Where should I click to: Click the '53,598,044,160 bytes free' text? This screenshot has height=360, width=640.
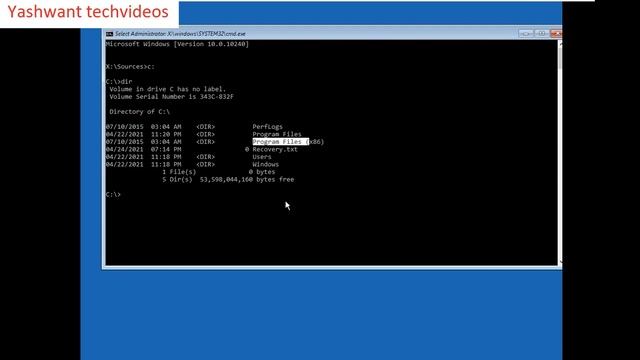pyautogui.click(x=247, y=180)
